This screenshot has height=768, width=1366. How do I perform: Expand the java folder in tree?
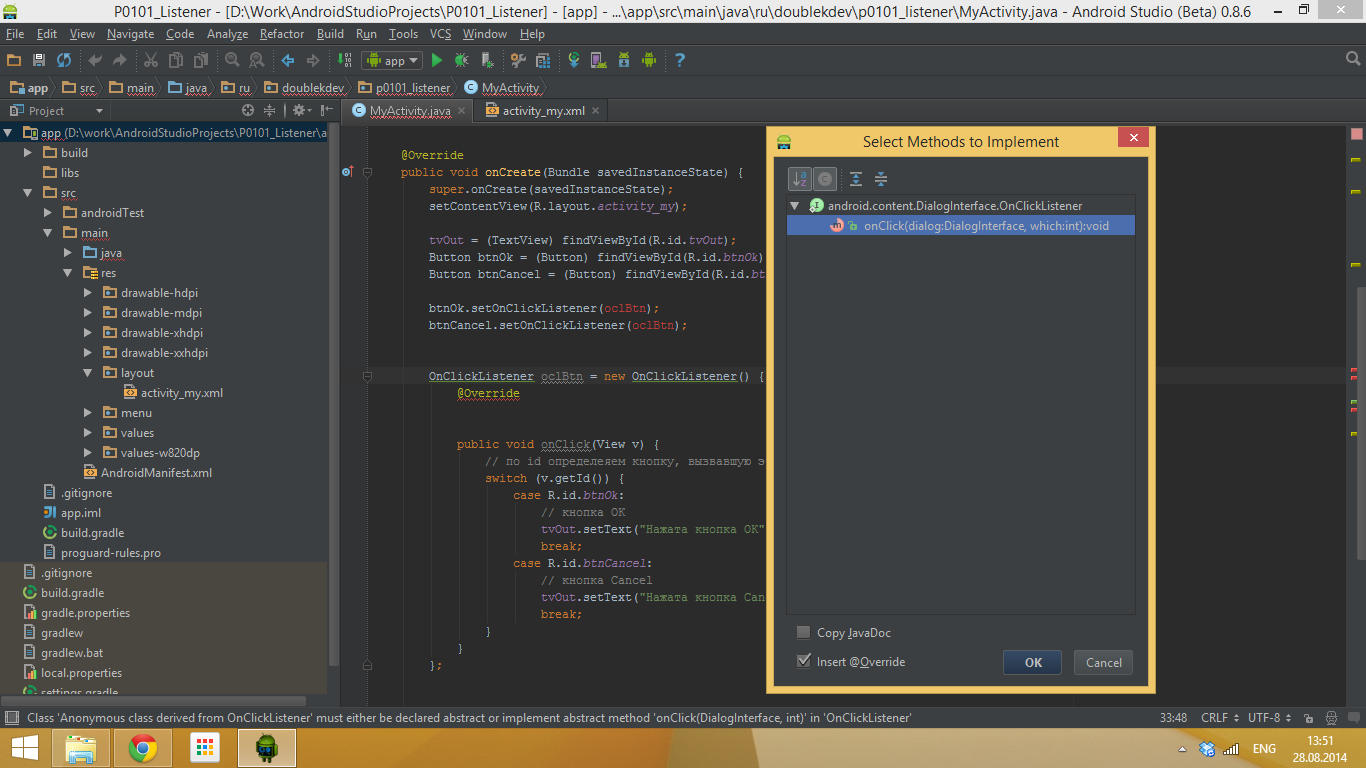tap(68, 253)
